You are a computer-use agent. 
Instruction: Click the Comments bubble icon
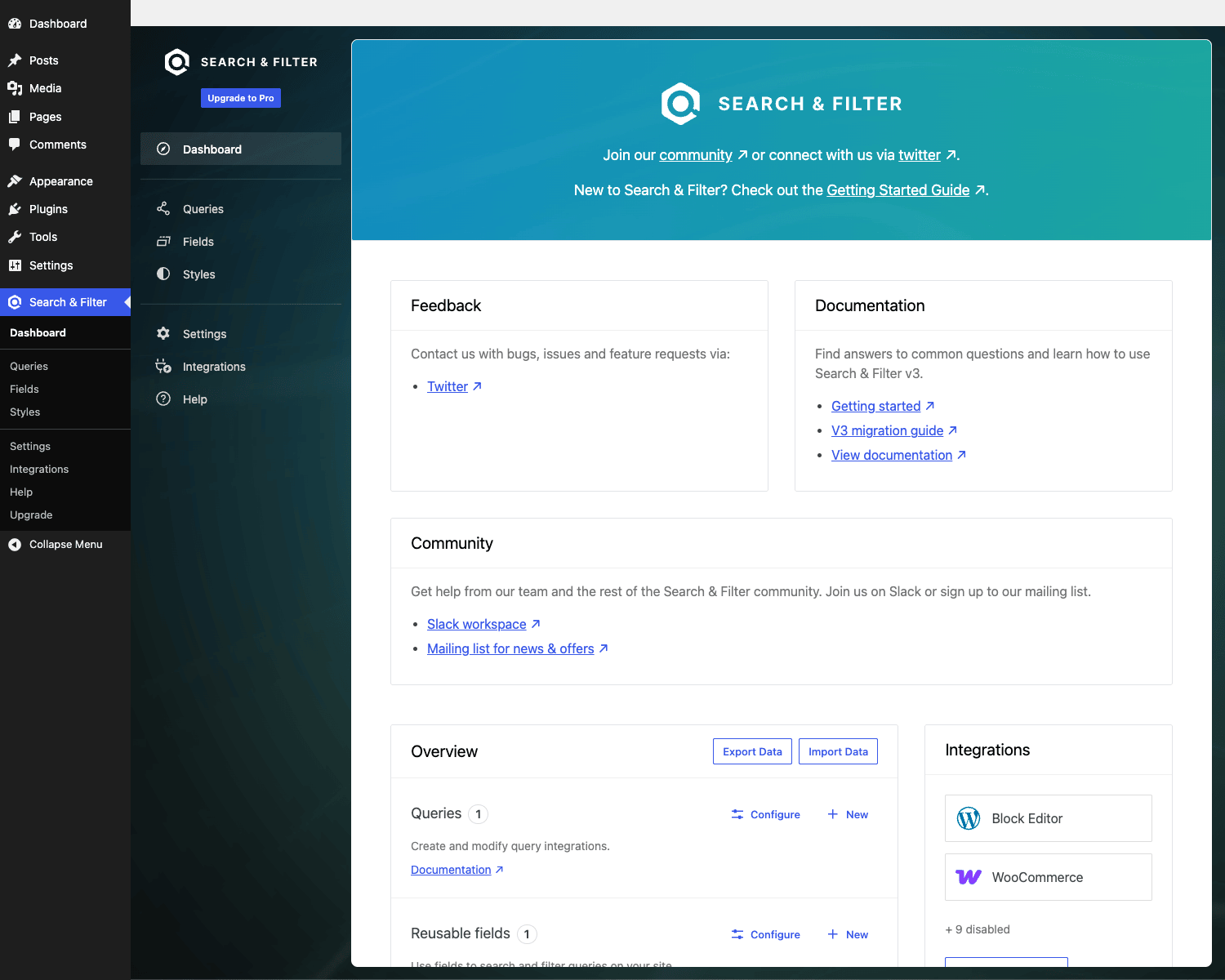click(15, 145)
